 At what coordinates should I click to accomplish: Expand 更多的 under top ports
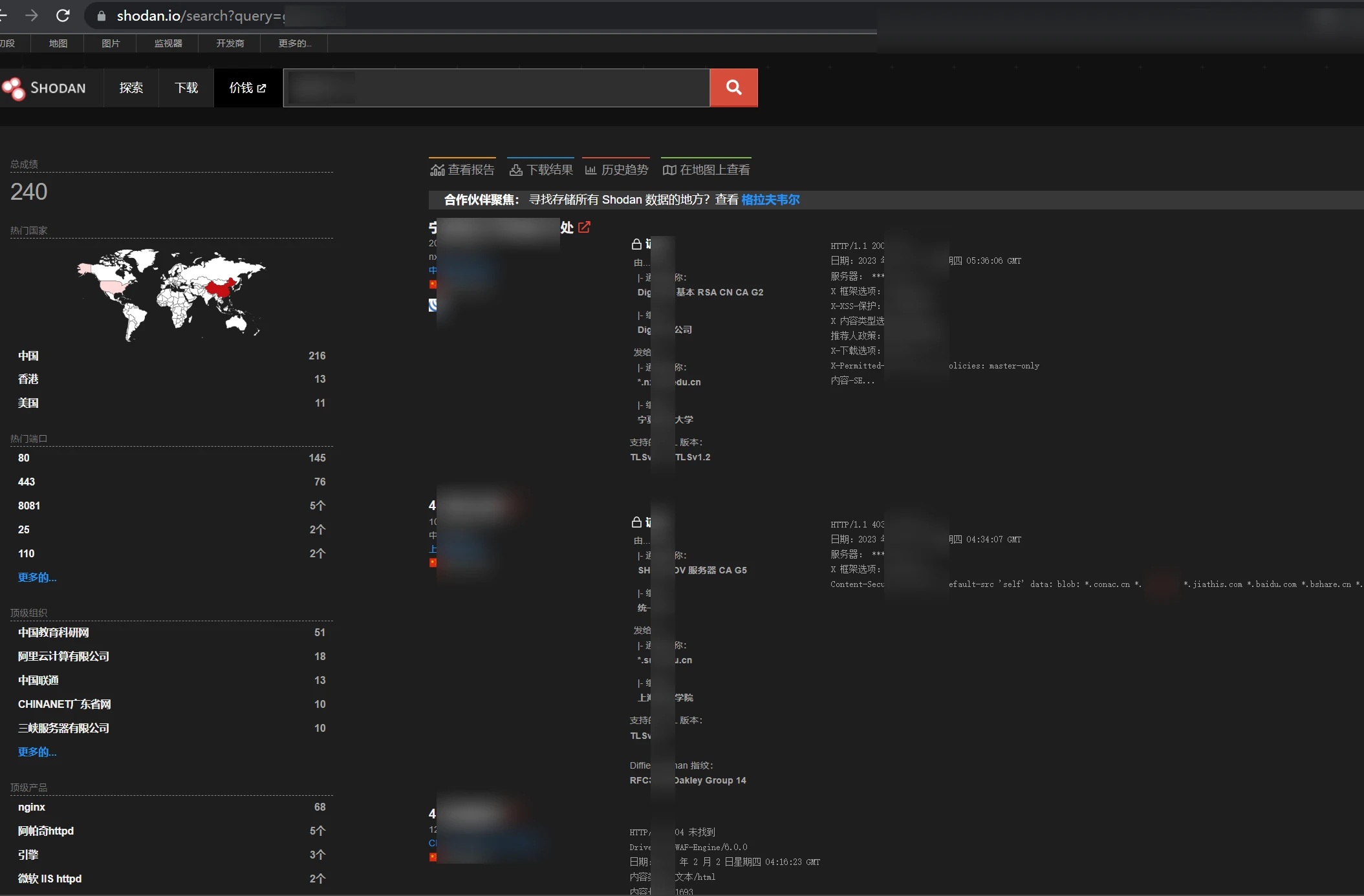point(37,577)
